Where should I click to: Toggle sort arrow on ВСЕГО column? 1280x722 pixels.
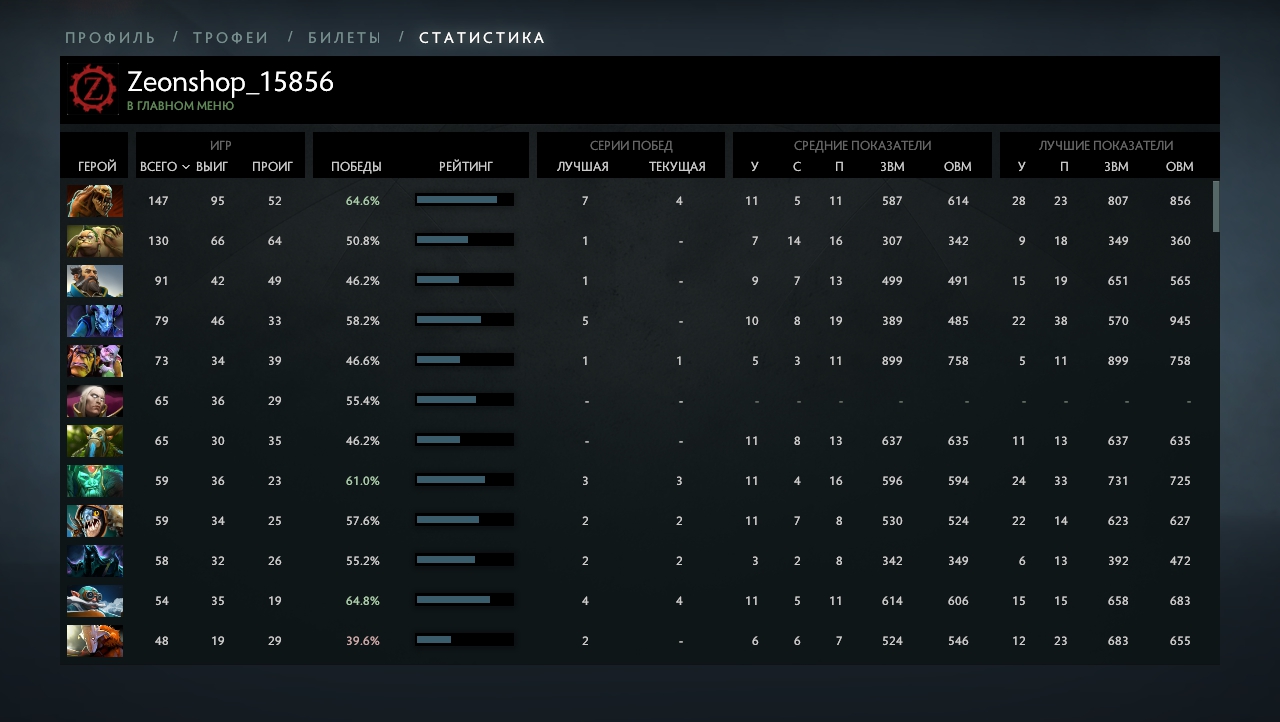(186, 167)
